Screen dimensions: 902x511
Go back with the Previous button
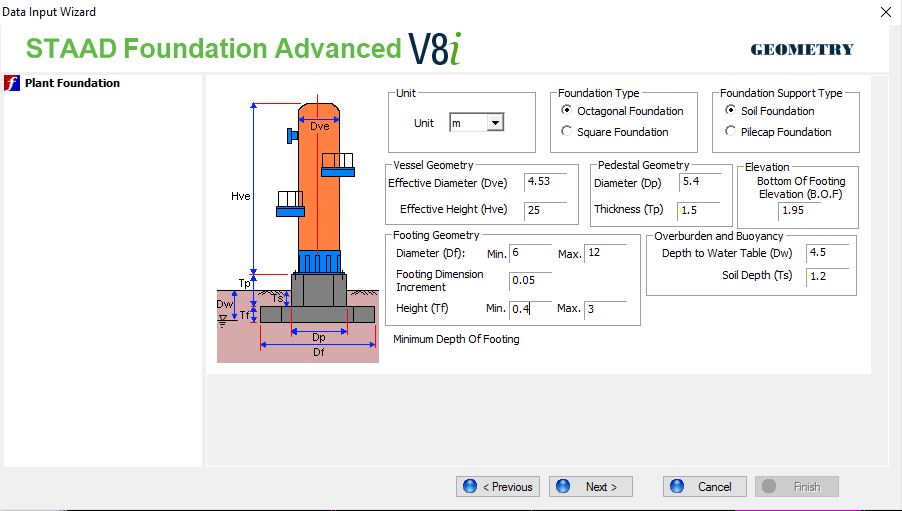498,487
